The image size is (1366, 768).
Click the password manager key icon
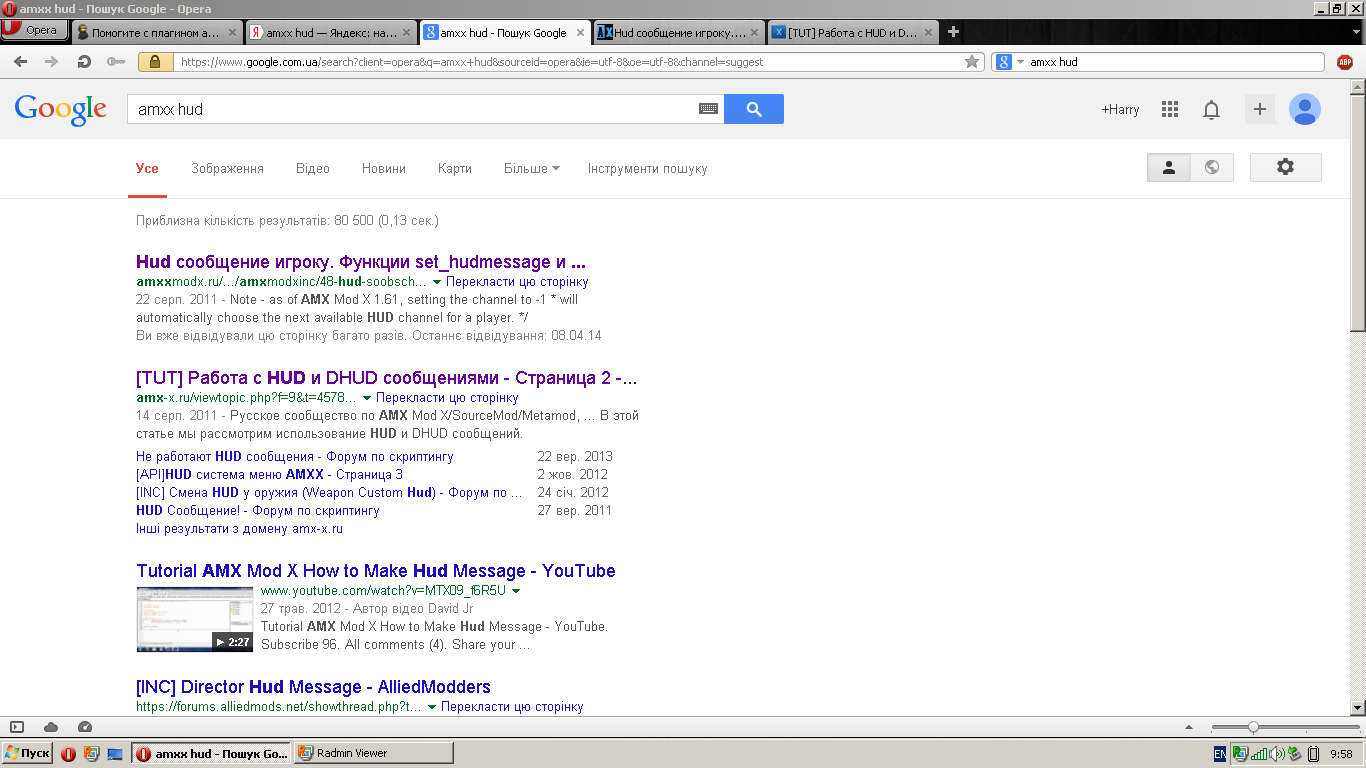click(116, 62)
